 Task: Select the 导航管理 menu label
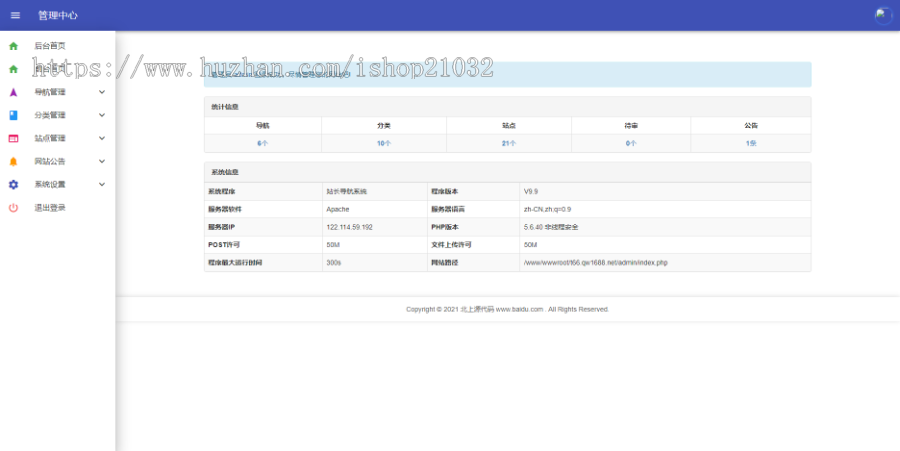[x=50, y=92]
